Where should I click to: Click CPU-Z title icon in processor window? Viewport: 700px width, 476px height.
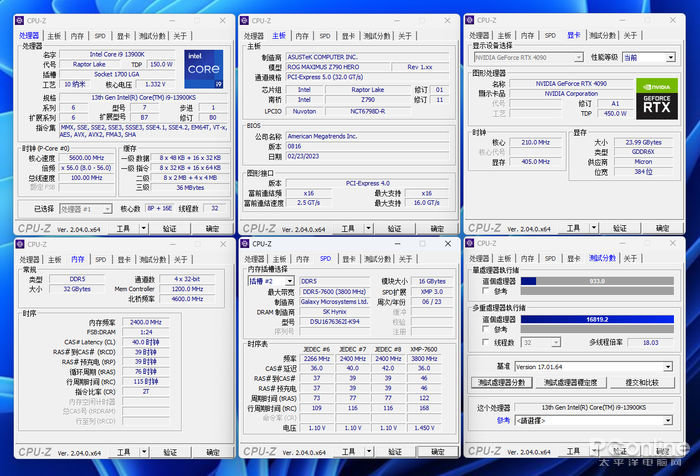pos(20,21)
